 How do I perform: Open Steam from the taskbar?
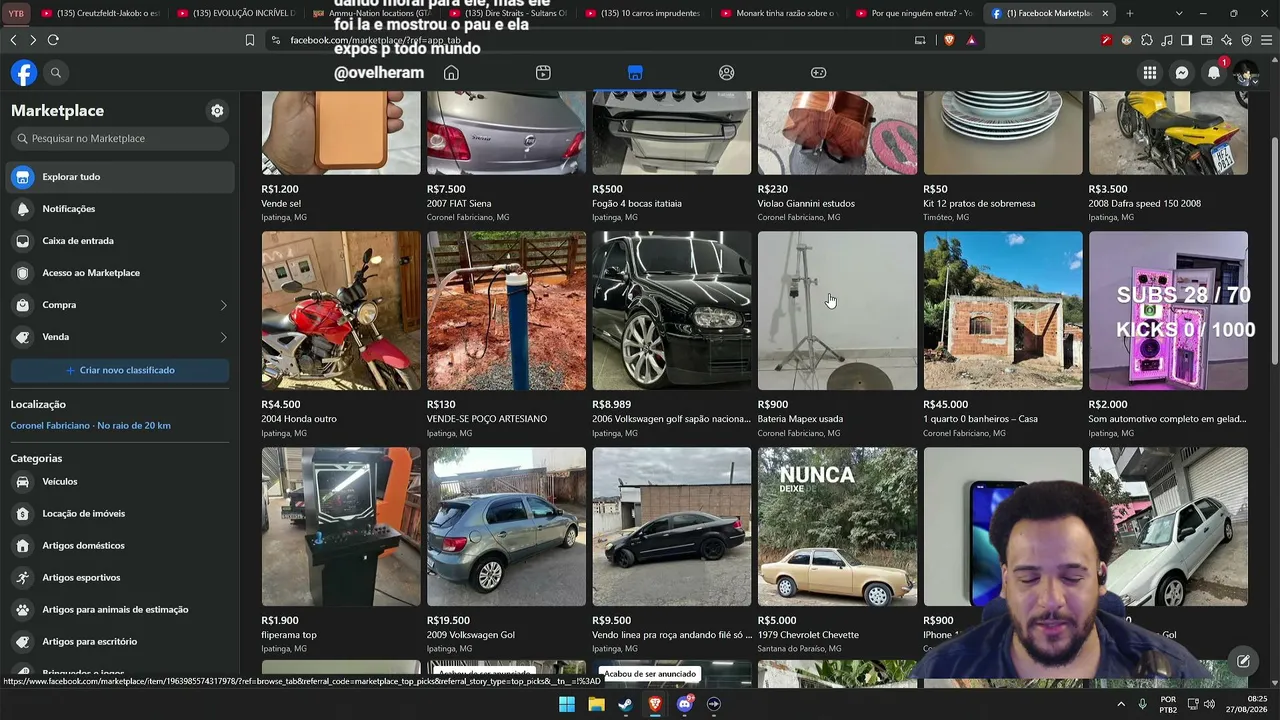click(x=625, y=704)
